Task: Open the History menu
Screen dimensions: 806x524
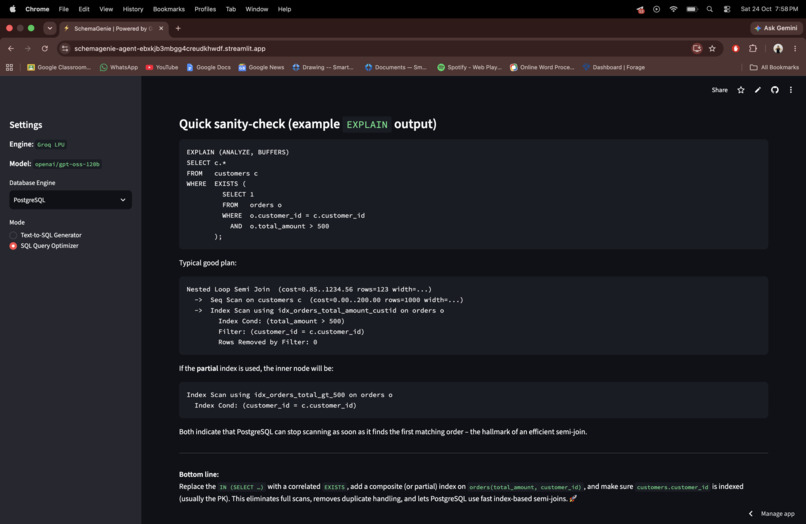Action: tap(133, 9)
